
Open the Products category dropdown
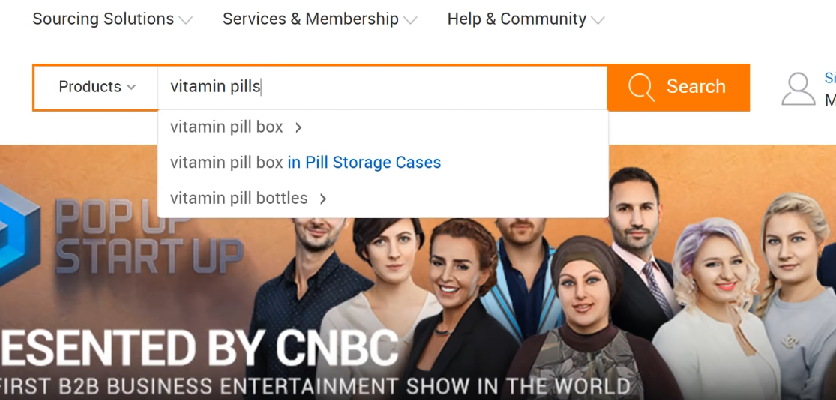(96, 87)
